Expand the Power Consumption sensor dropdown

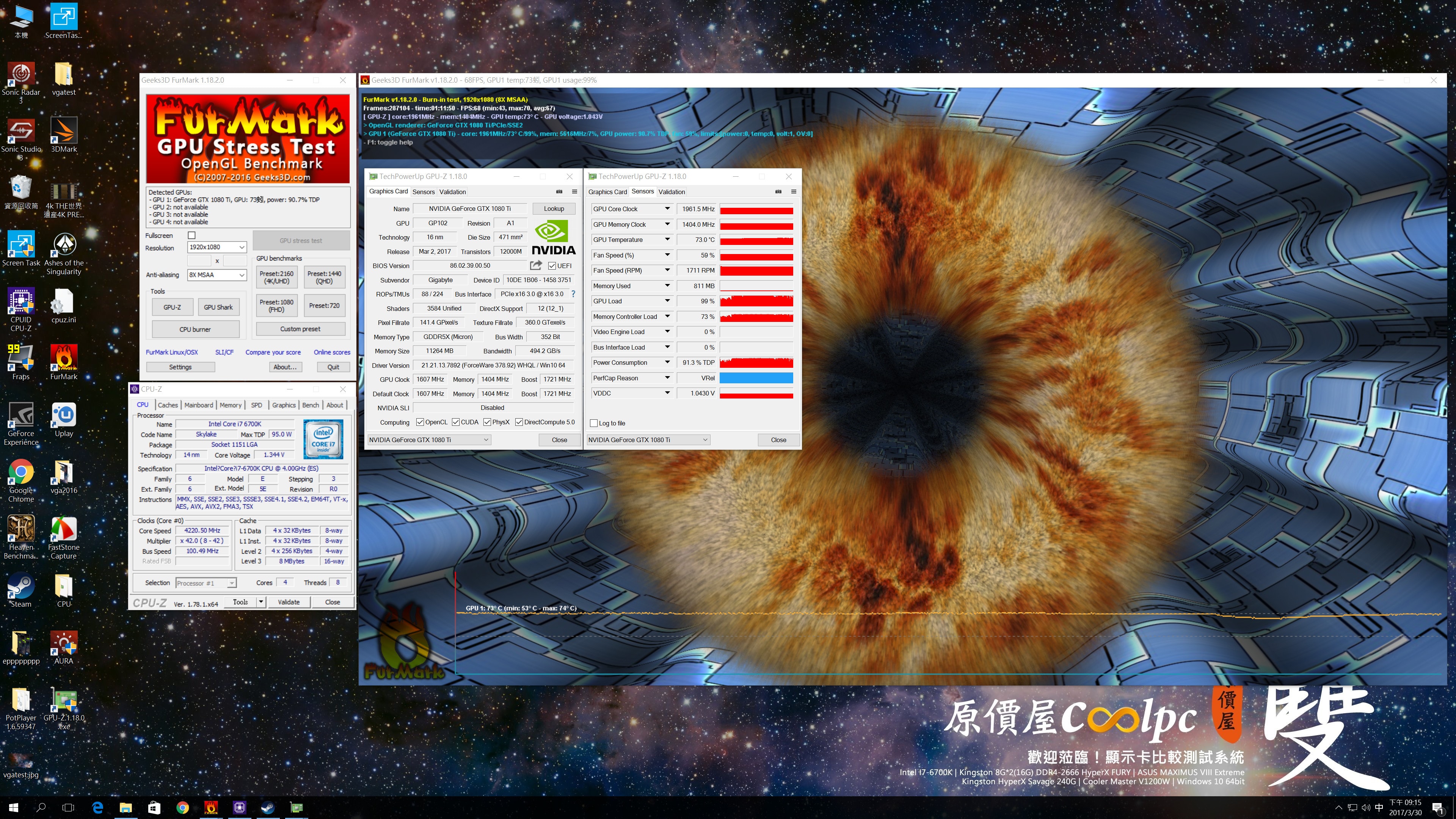pos(667,362)
